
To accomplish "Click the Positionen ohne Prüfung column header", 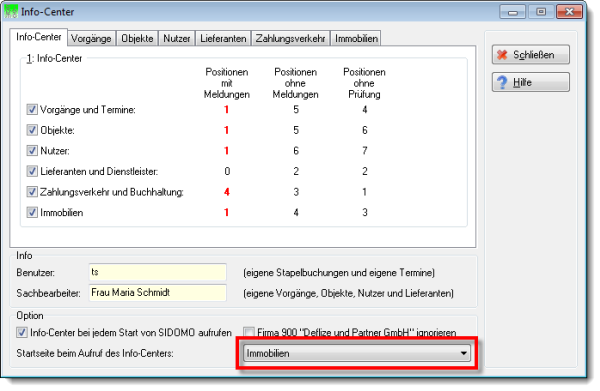I will tap(364, 83).
